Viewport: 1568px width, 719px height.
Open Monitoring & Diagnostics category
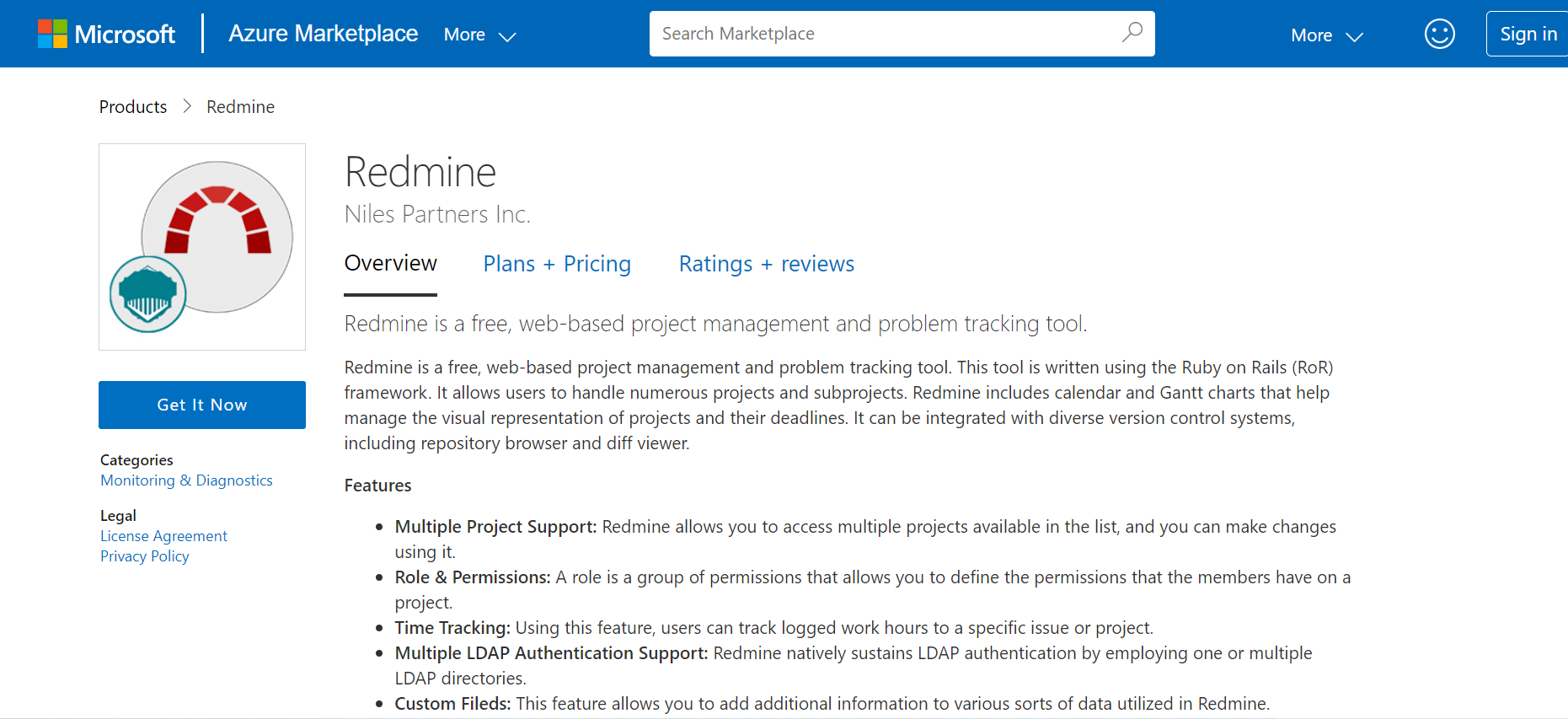(186, 480)
